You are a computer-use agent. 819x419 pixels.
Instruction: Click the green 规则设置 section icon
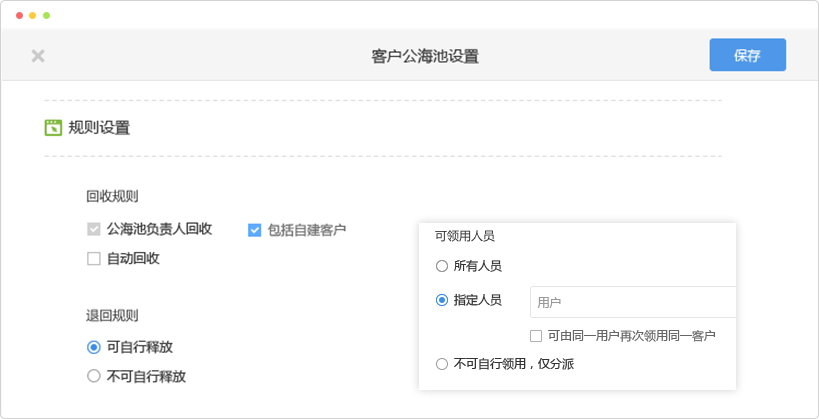54,128
